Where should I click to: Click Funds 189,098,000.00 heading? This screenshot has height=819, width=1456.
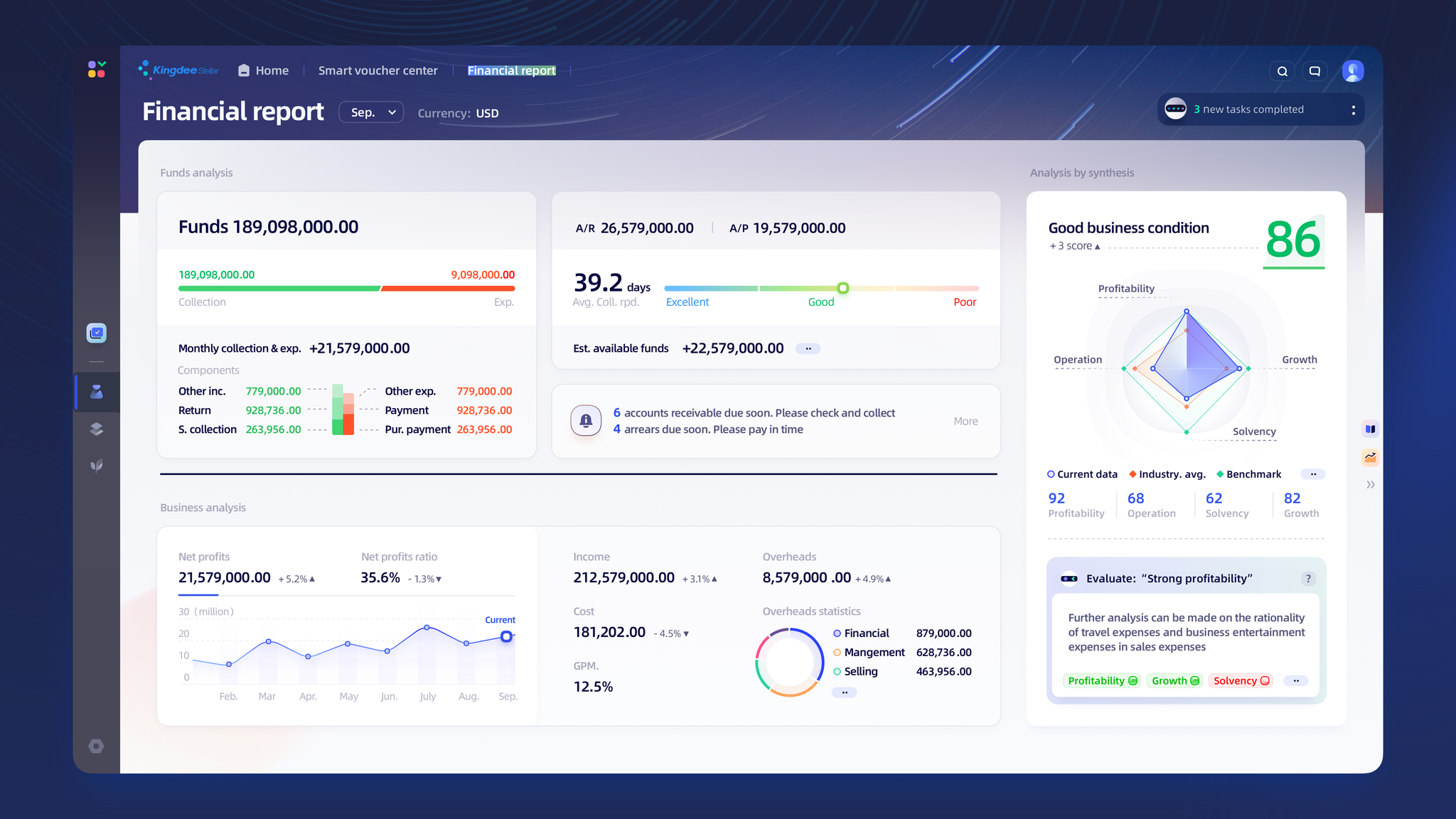268,227
